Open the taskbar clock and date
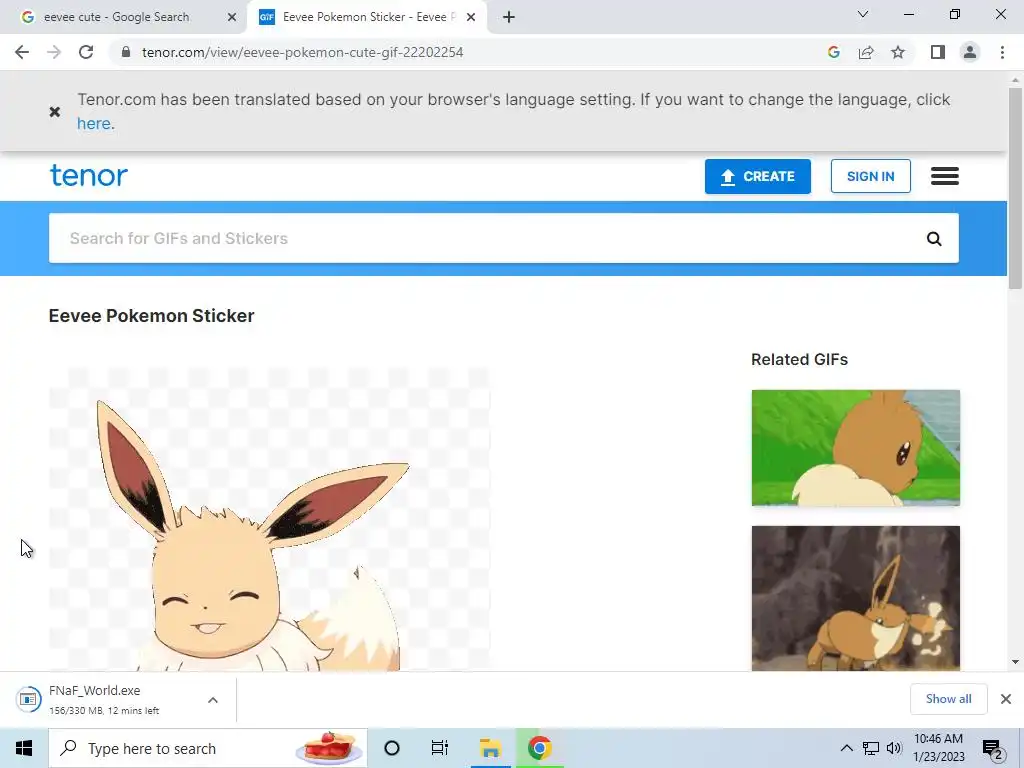 pyautogui.click(x=938, y=748)
